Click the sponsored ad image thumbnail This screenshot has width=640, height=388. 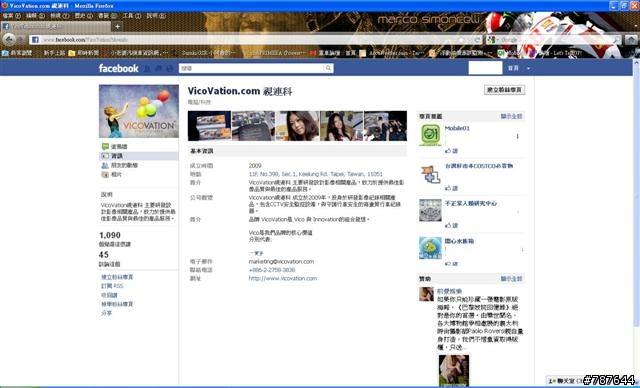click(453, 370)
